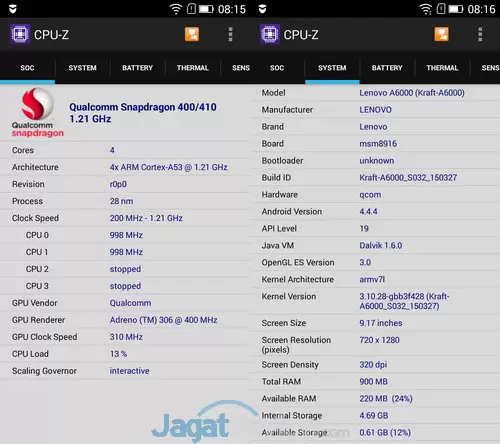
Task: Tap the Wi-Fi status icon in left status bar
Action: point(176,9)
